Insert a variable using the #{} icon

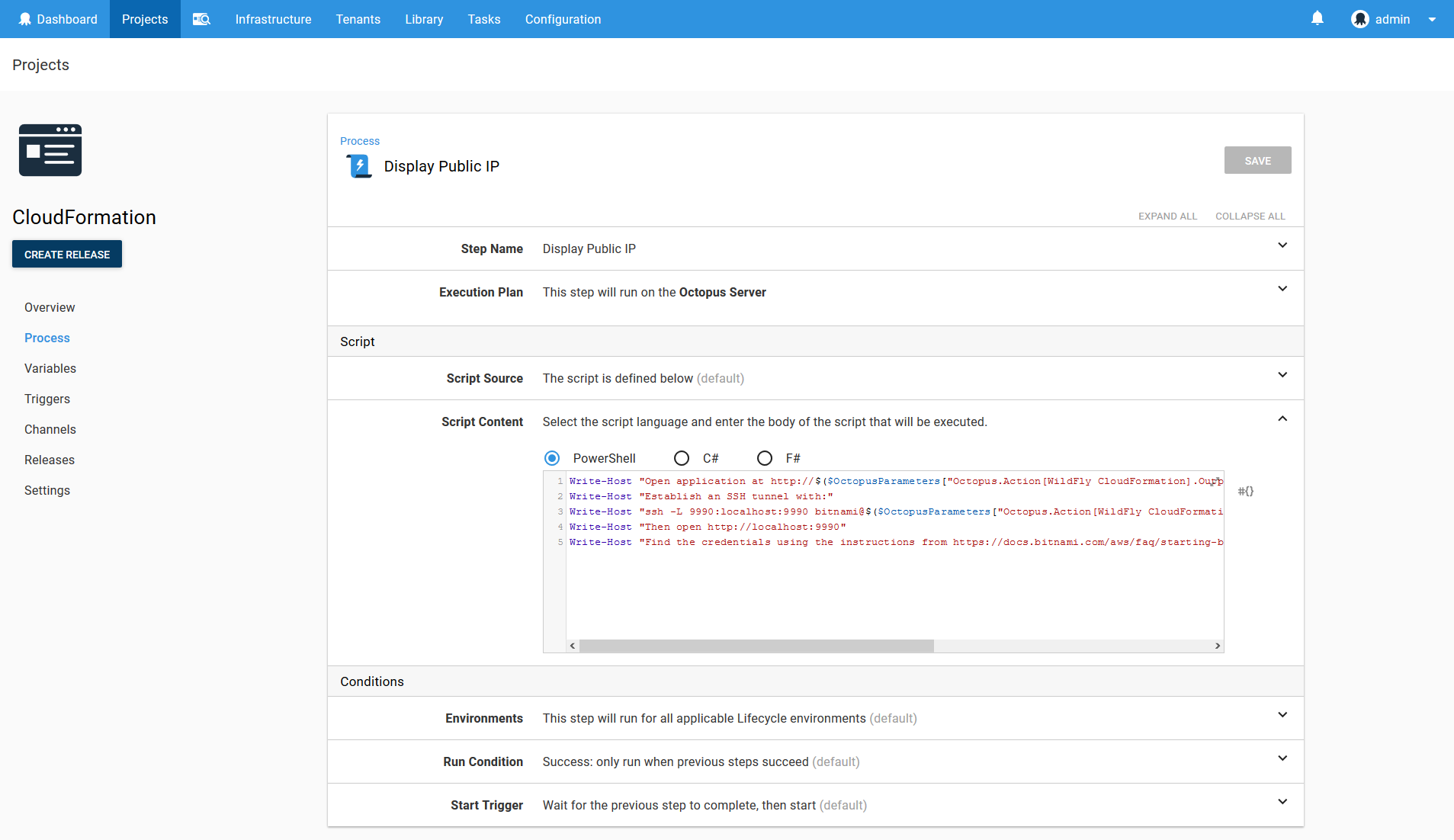tap(1246, 491)
